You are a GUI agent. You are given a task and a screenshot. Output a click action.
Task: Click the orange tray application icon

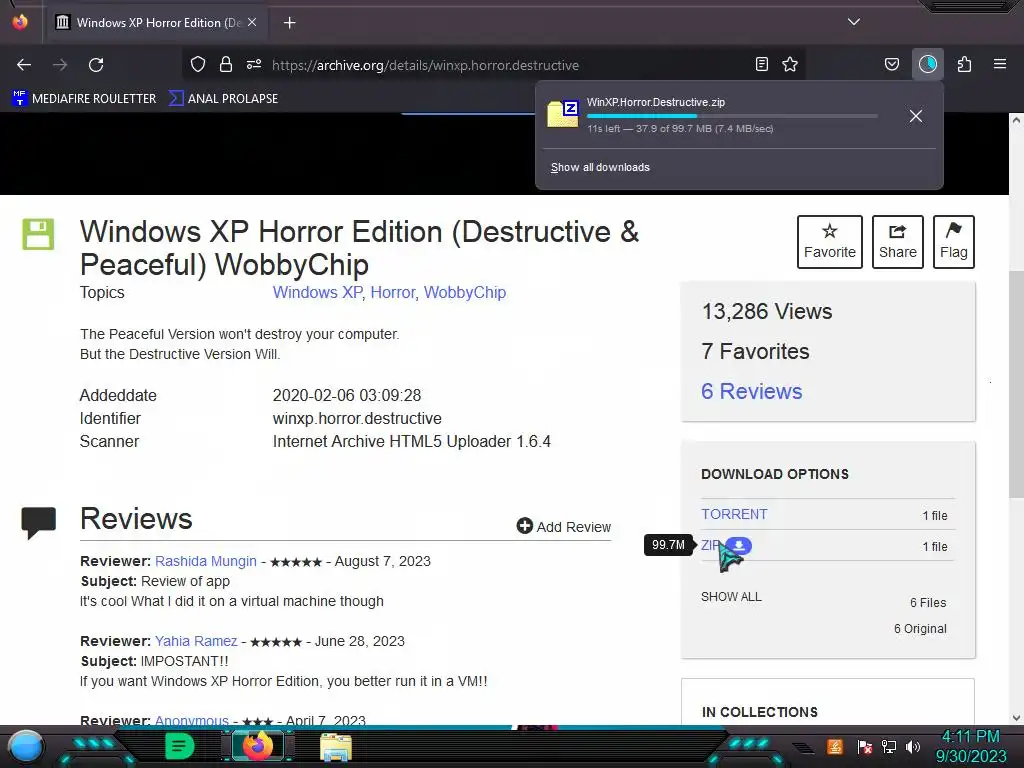[835, 746]
